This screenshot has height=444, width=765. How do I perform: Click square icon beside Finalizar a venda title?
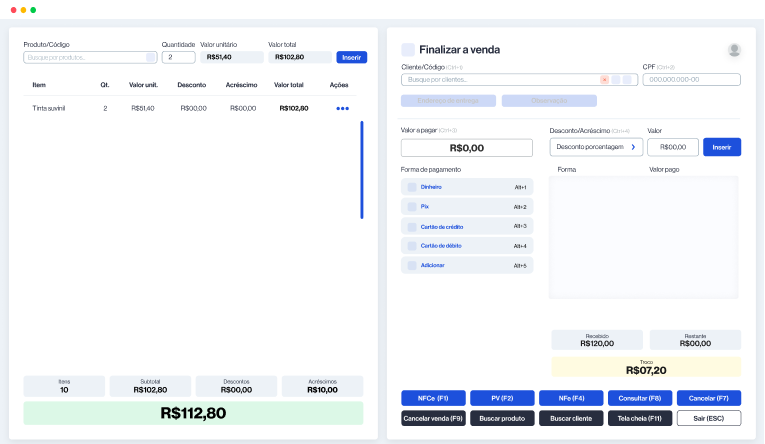coord(408,49)
